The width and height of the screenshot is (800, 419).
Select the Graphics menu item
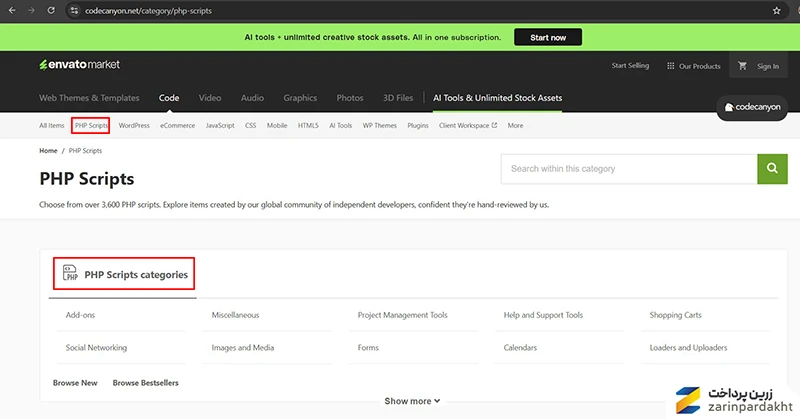click(x=300, y=98)
